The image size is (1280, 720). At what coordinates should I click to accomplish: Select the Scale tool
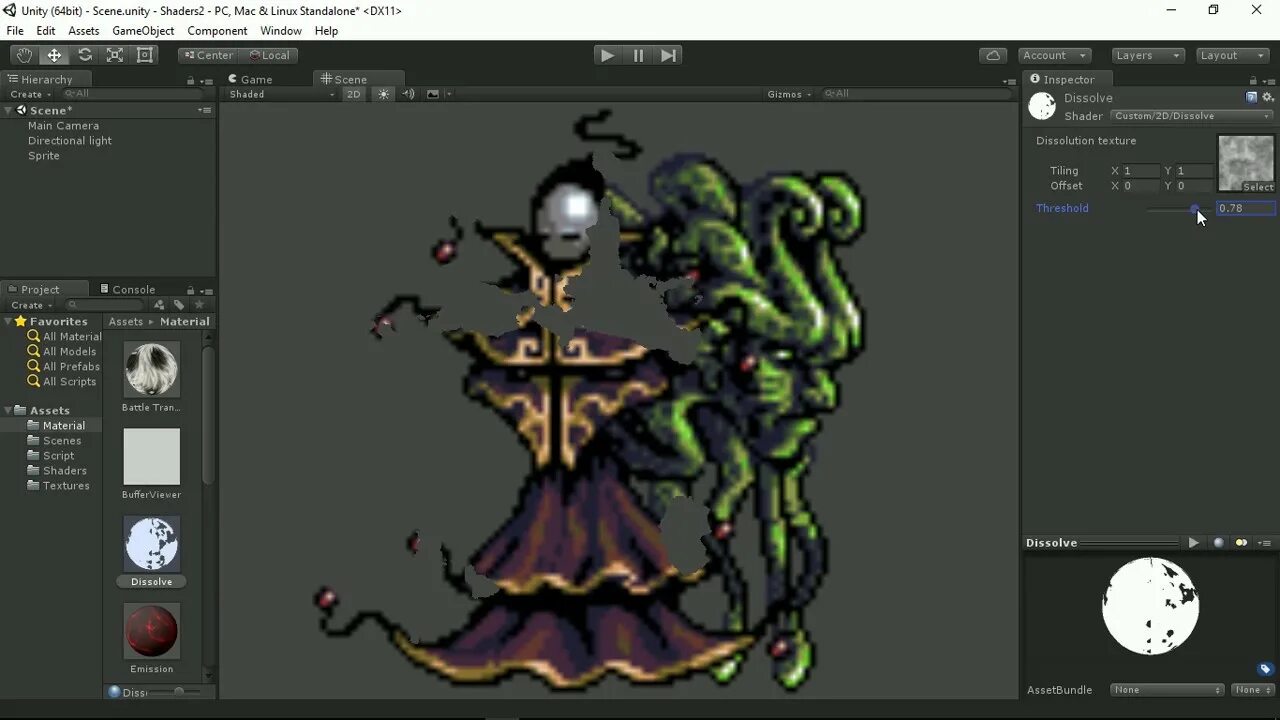point(115,55)
